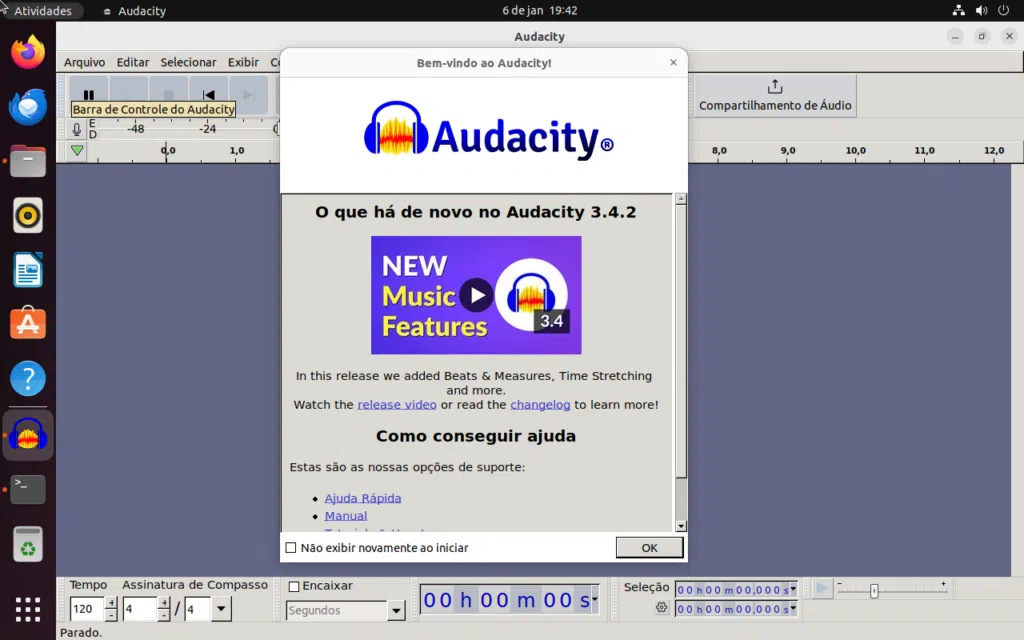Viewport: 1024px width, 640px height.
Task: Play the NEW Music Features video thumbnail
Action: (x=476, y=295)
